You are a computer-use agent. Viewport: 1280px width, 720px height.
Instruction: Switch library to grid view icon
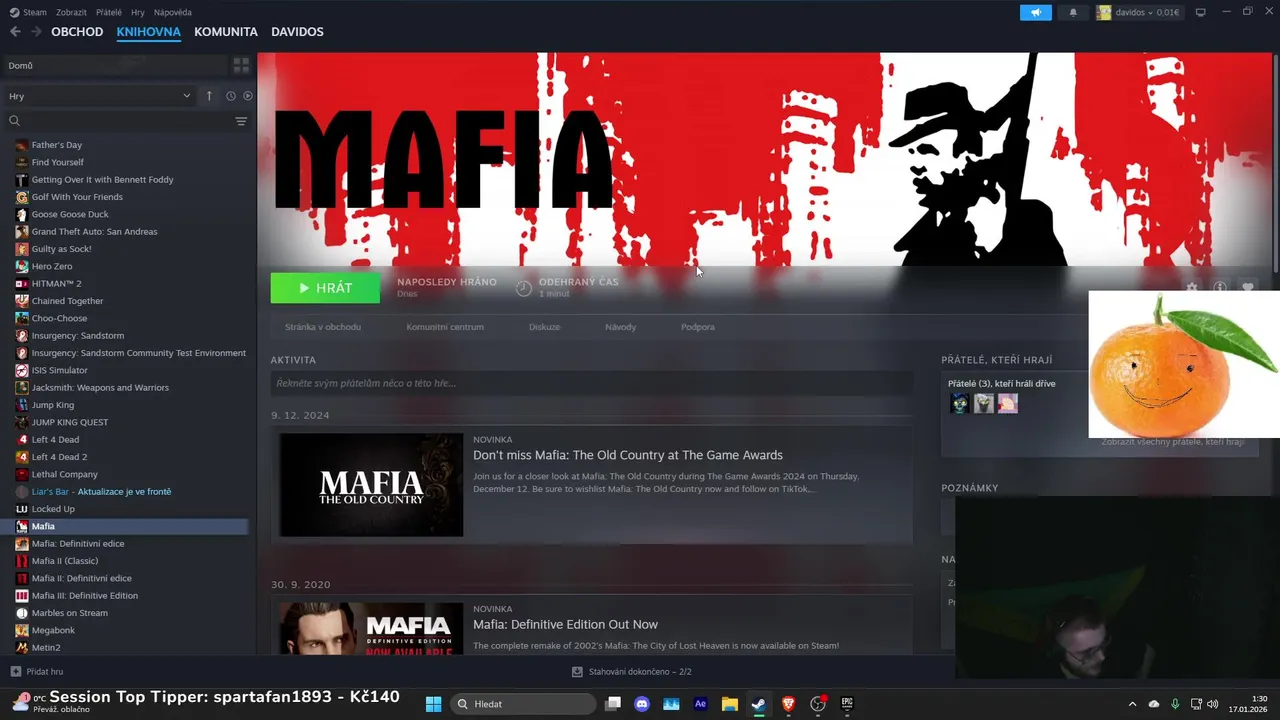click(241, 65)
